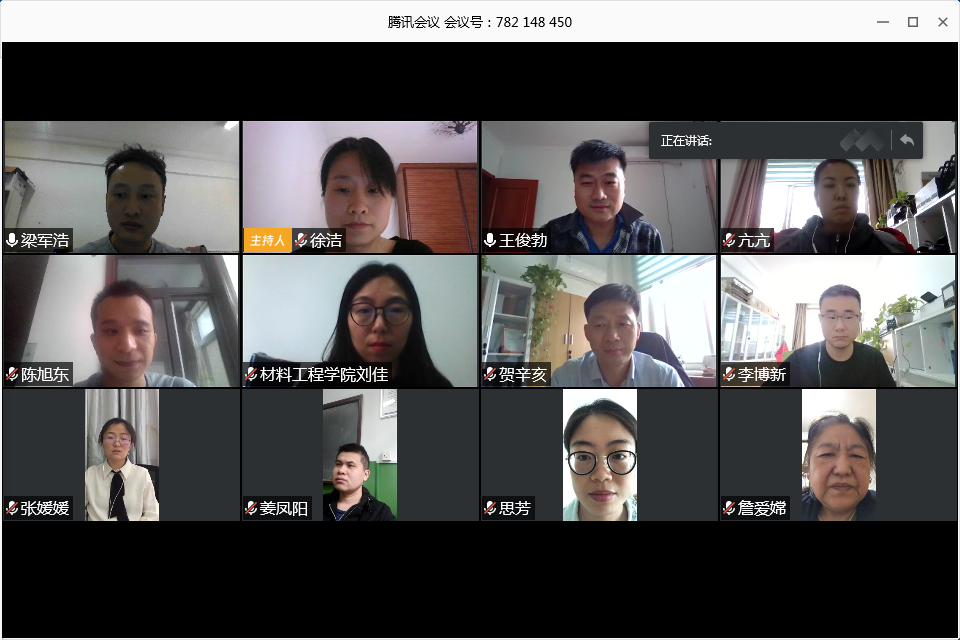Maximize the 腾讯会议 window
The height and width of the screenshot is (640, 960).
coord(912,22)
